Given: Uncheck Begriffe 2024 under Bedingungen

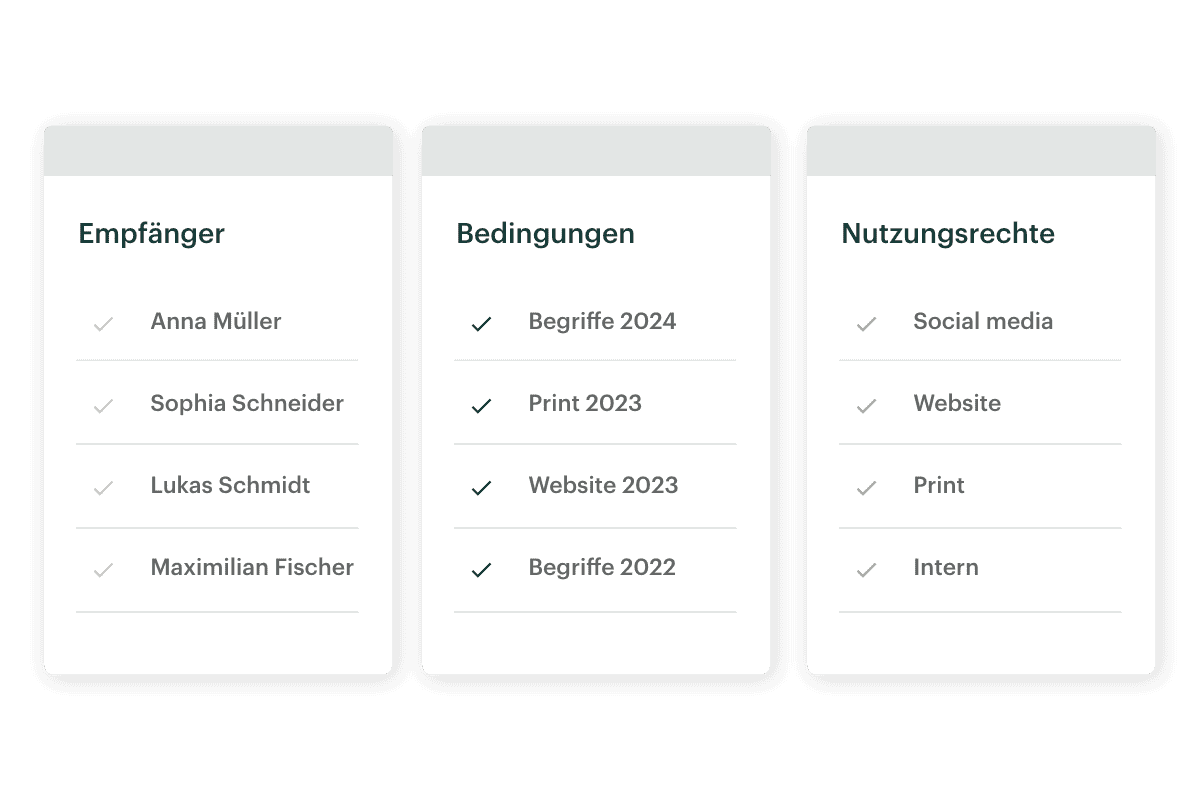Looking at the screenshot, I should [481, 323].
